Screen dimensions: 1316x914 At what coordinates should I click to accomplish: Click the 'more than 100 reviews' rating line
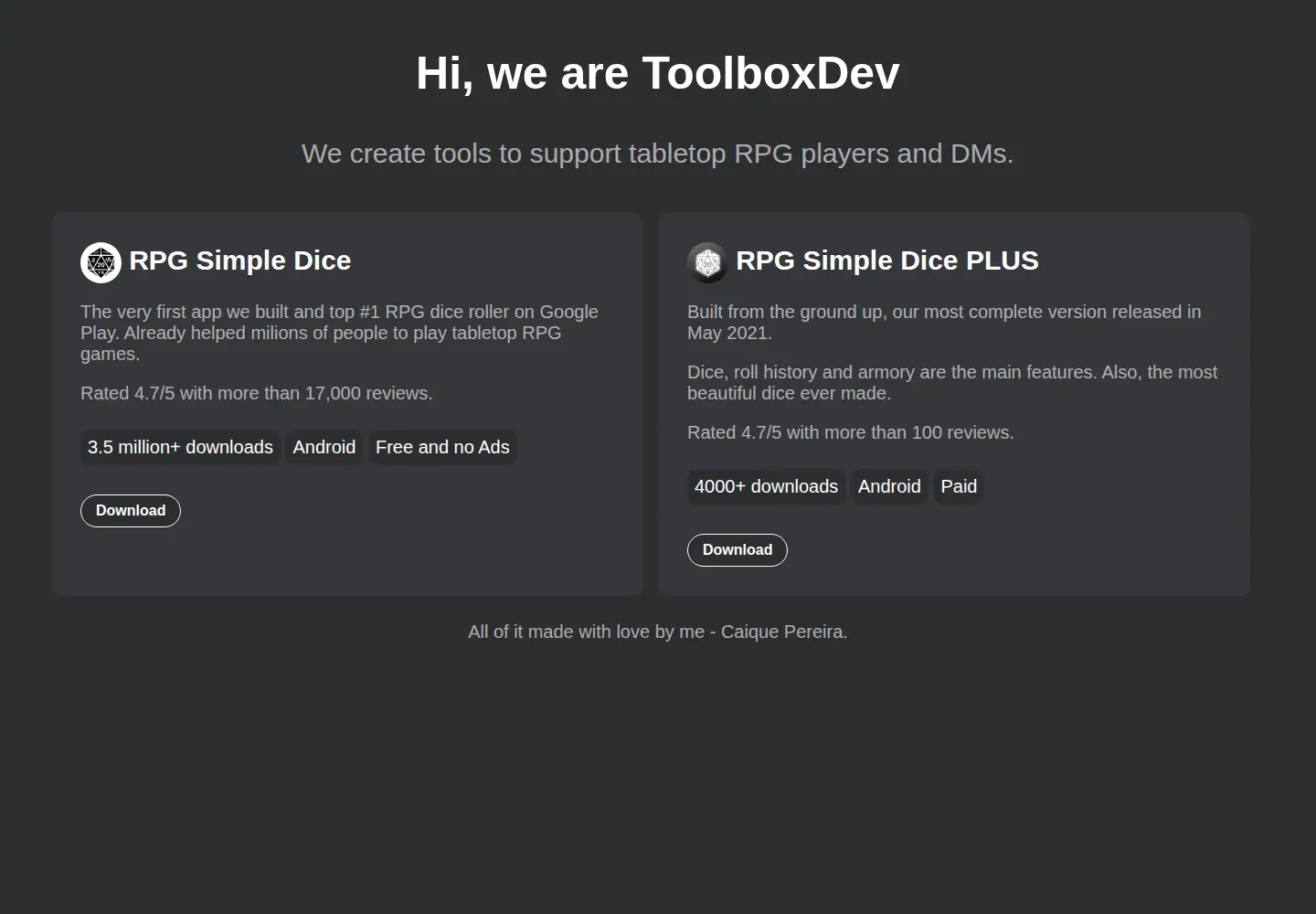pos(851,432)
